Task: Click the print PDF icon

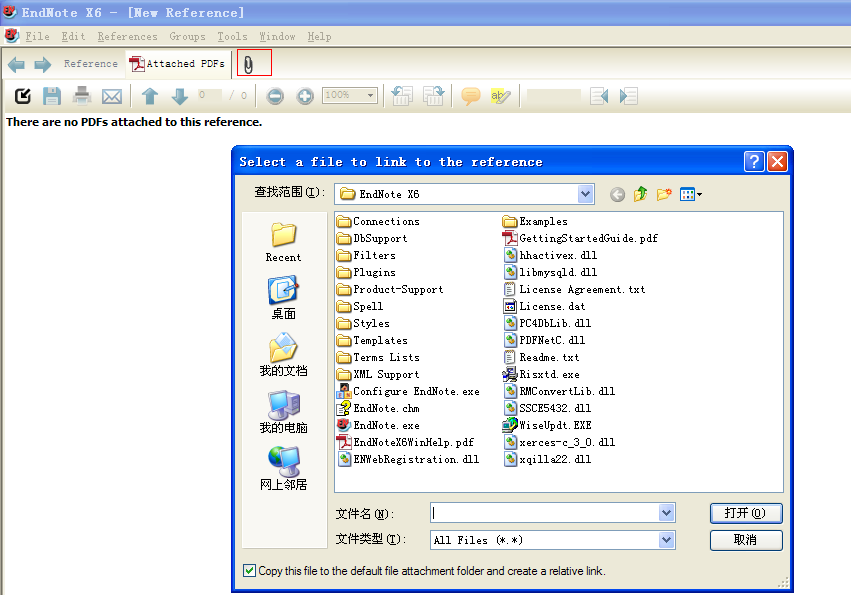Action: point(82,96)
